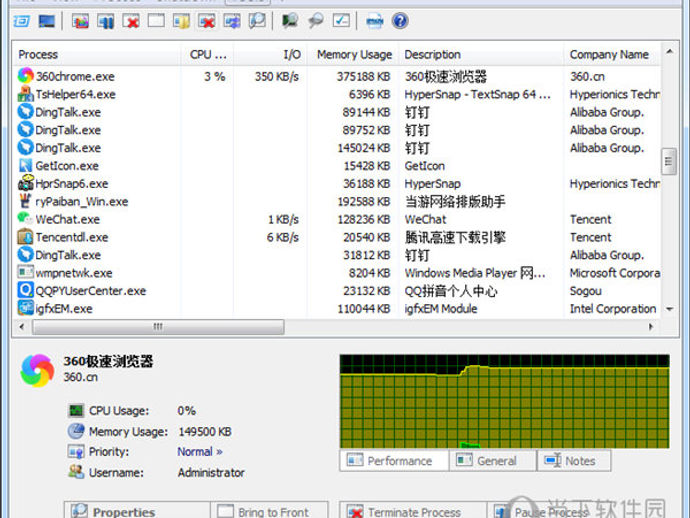This screenshot has height=518, width=690.
Task: Select the GetIcon.exe process row
Action: [339, 165]
